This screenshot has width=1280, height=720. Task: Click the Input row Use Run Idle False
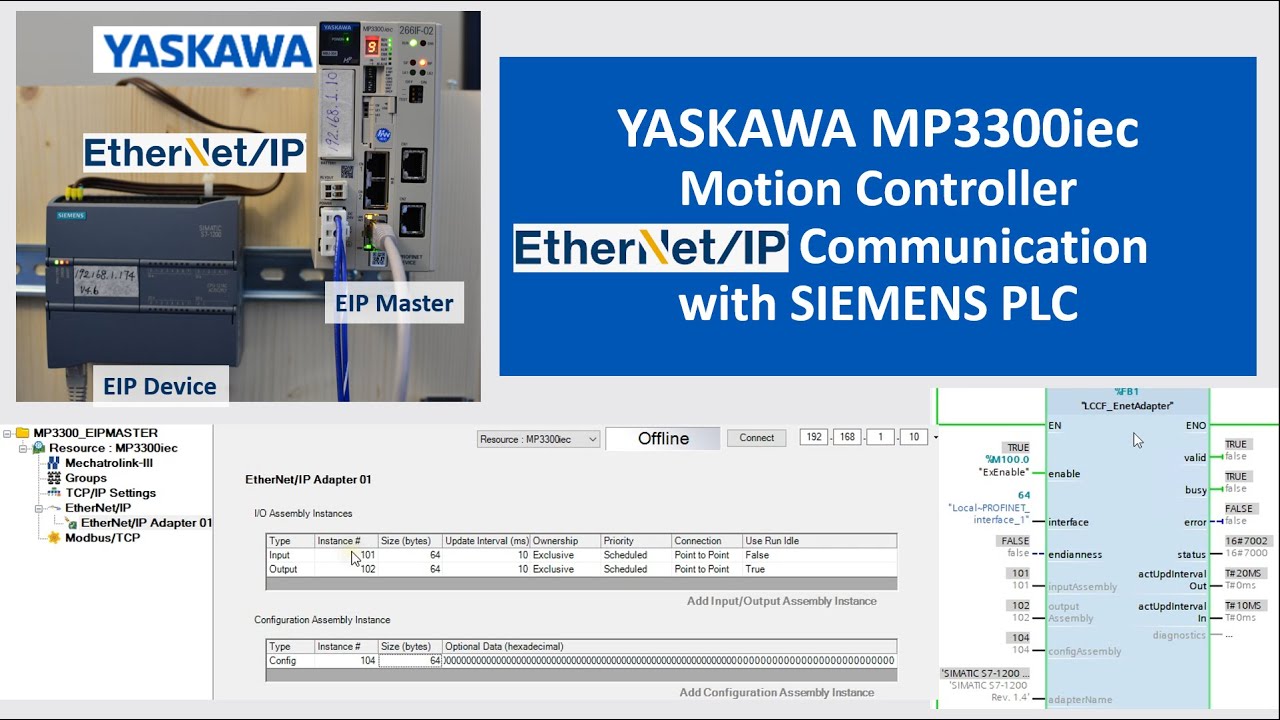pos(819,555)
